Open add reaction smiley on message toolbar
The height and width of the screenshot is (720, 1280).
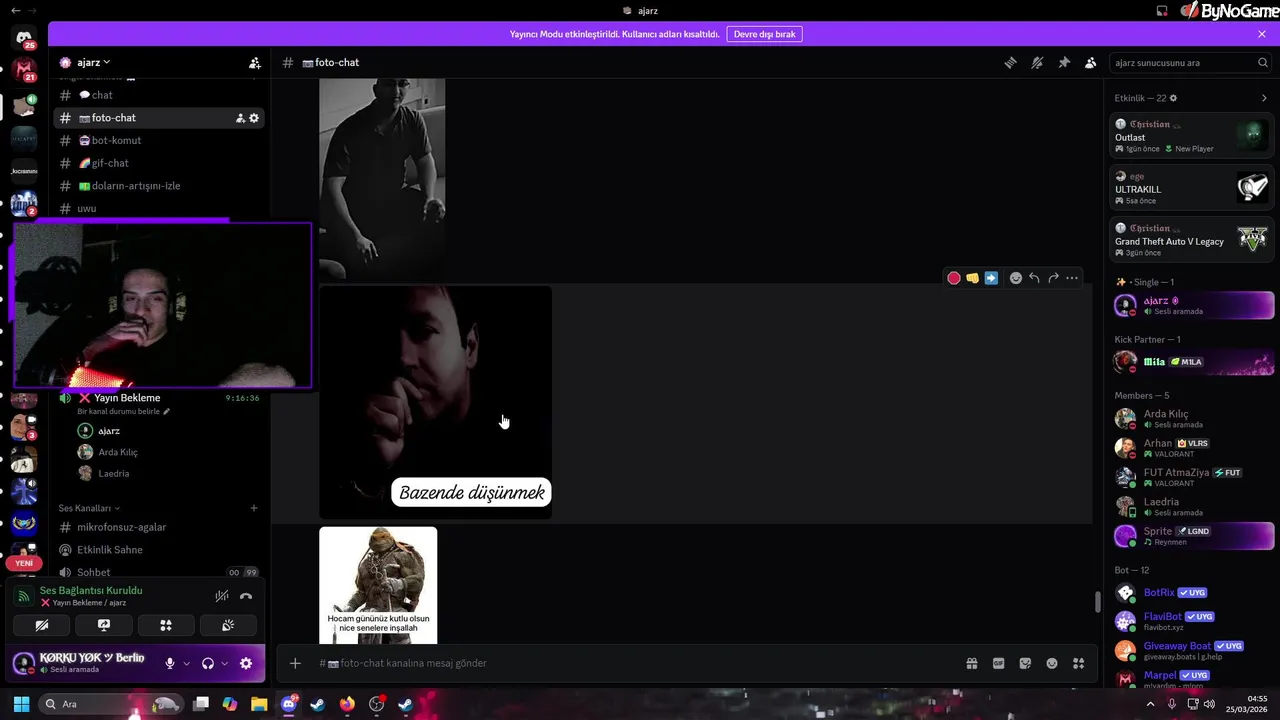coord(1016,278)
